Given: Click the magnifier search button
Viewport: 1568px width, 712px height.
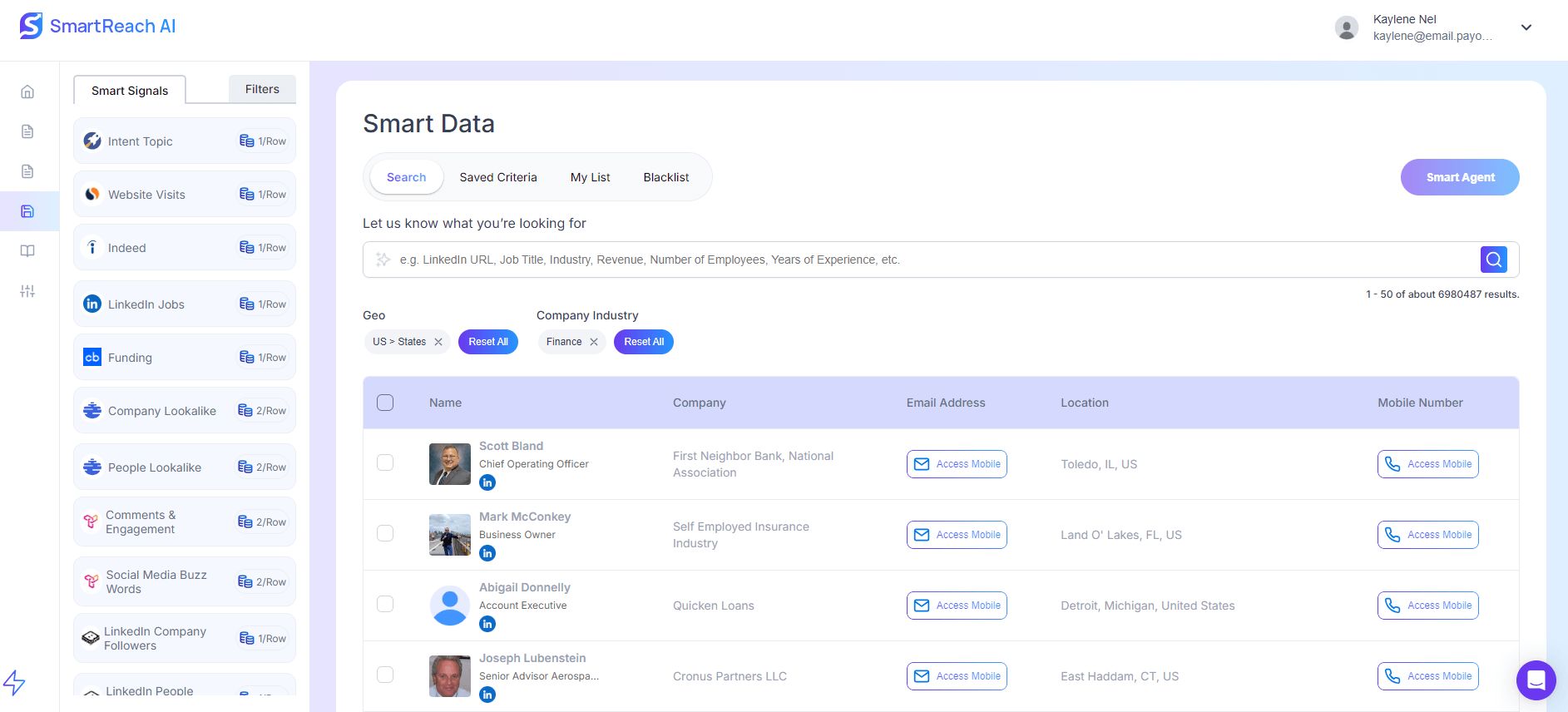Looking at the screenshot, I should pyautogui.click(x=1493, y=260).
